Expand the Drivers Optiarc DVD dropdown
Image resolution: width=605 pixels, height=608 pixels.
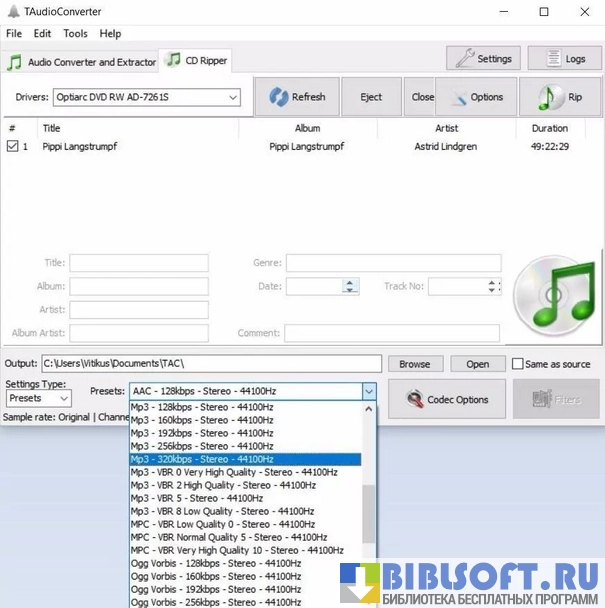233,97
